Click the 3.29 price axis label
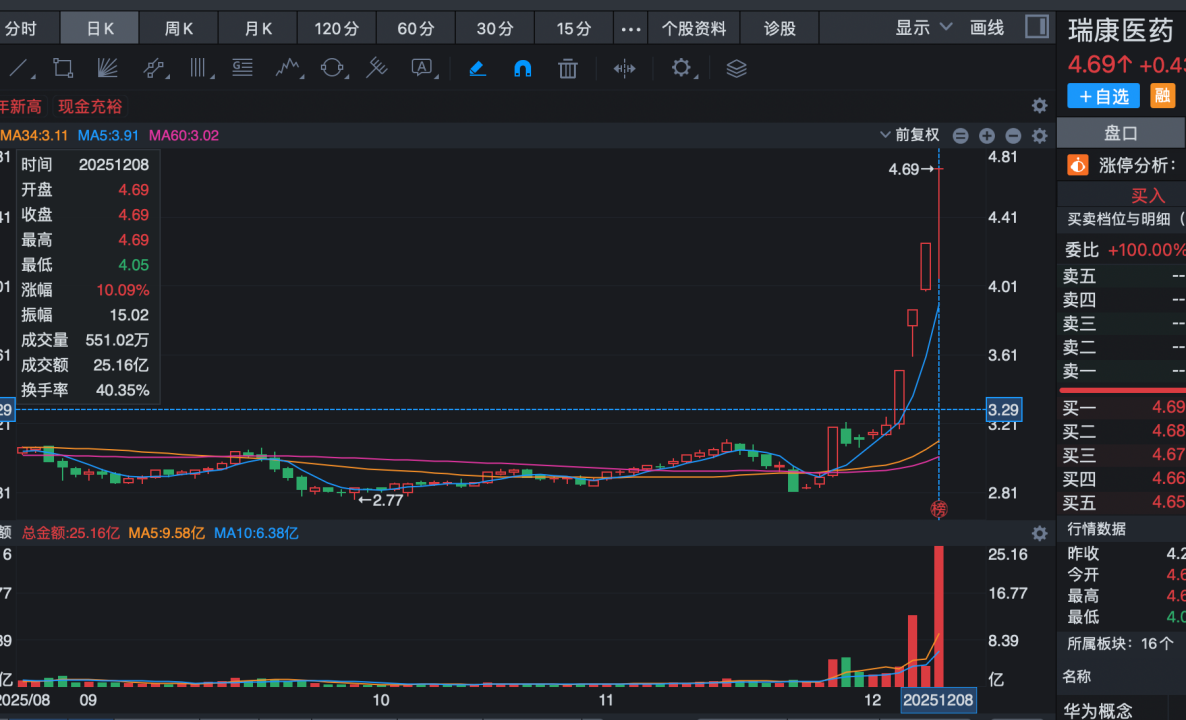The width and height of the screenshot is (1186, 720). 1004,410
